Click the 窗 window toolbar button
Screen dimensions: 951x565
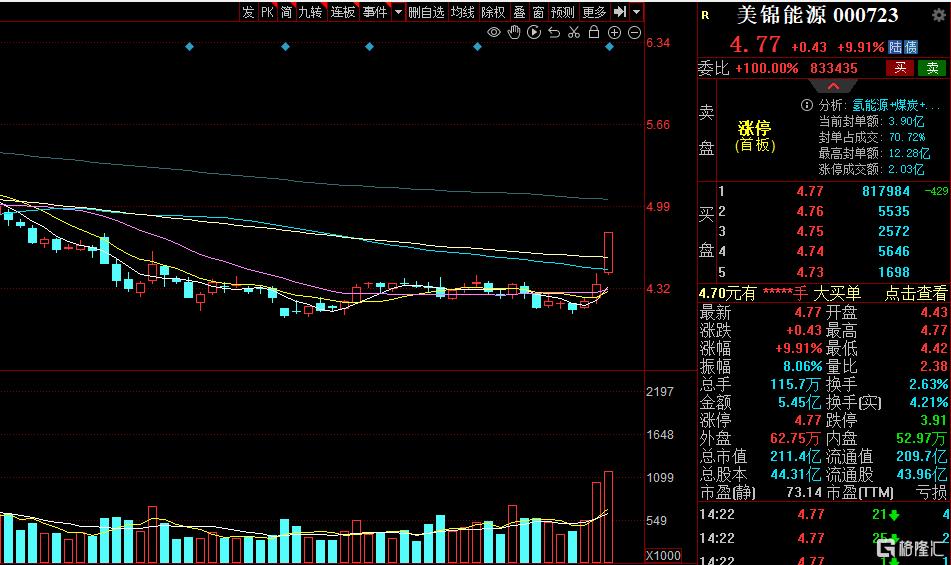[x=538, y=12]
